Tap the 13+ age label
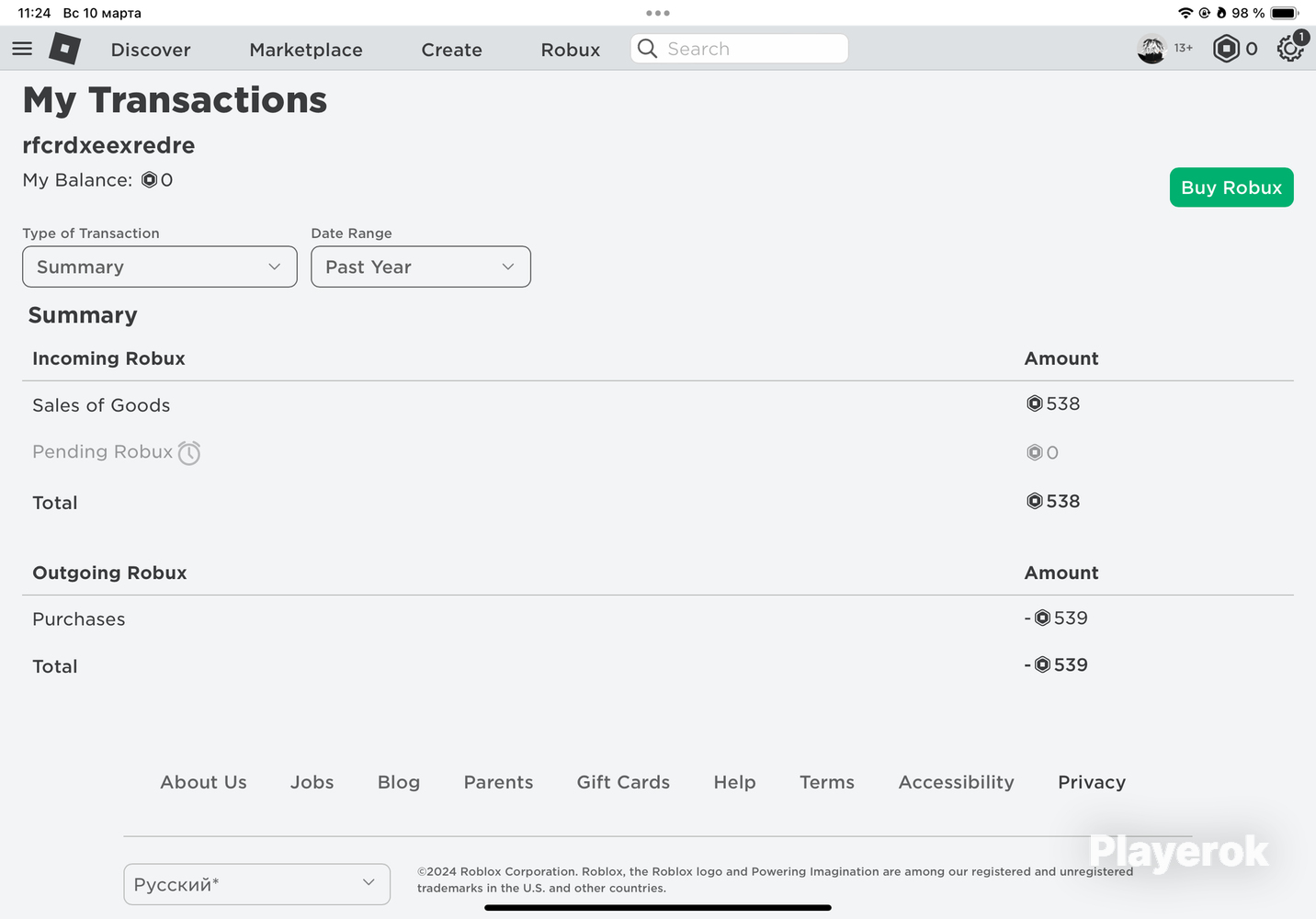1316x919 pixels. point(1184,48)
